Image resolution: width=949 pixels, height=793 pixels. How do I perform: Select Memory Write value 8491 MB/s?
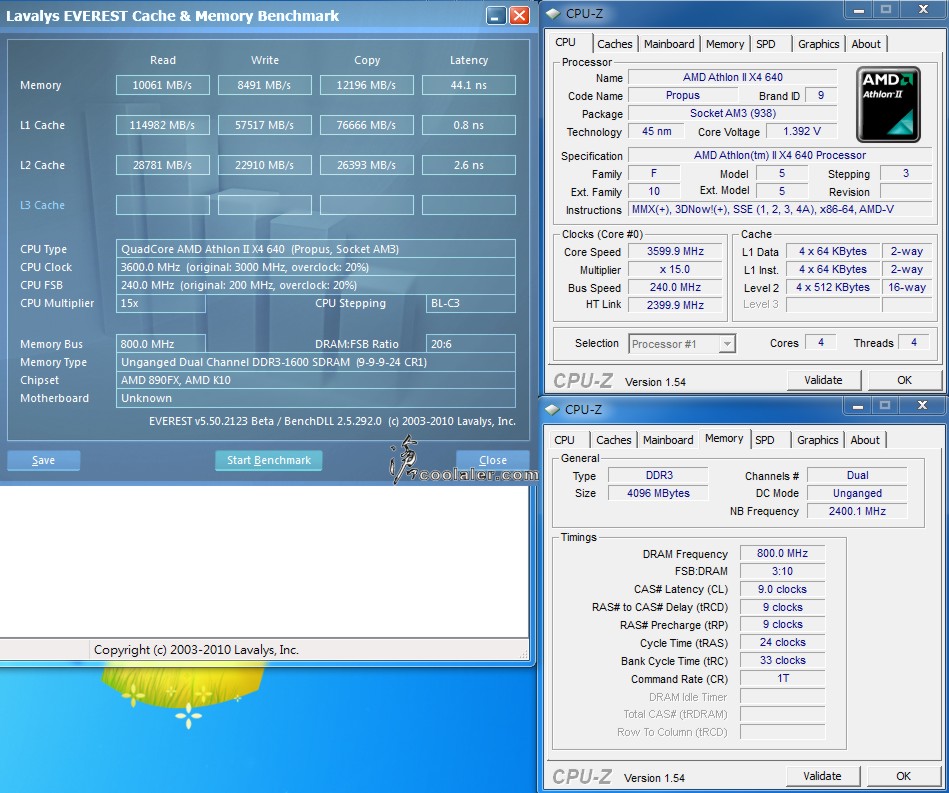[x=264, y=85]
